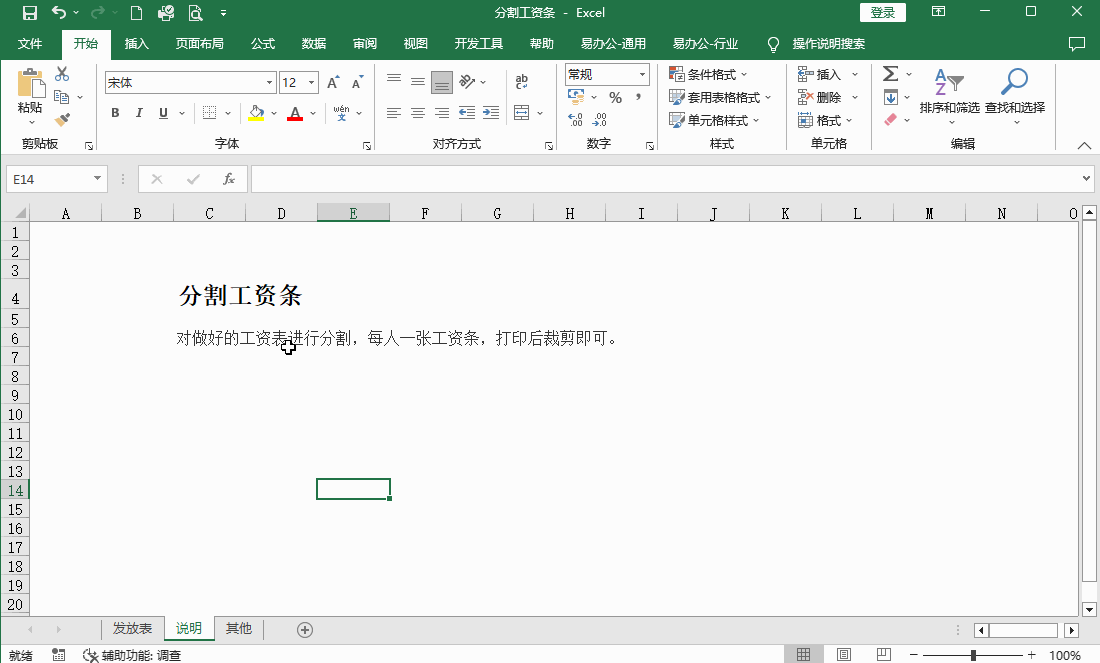Click the 登录 sign-in button

click(883, 13)
